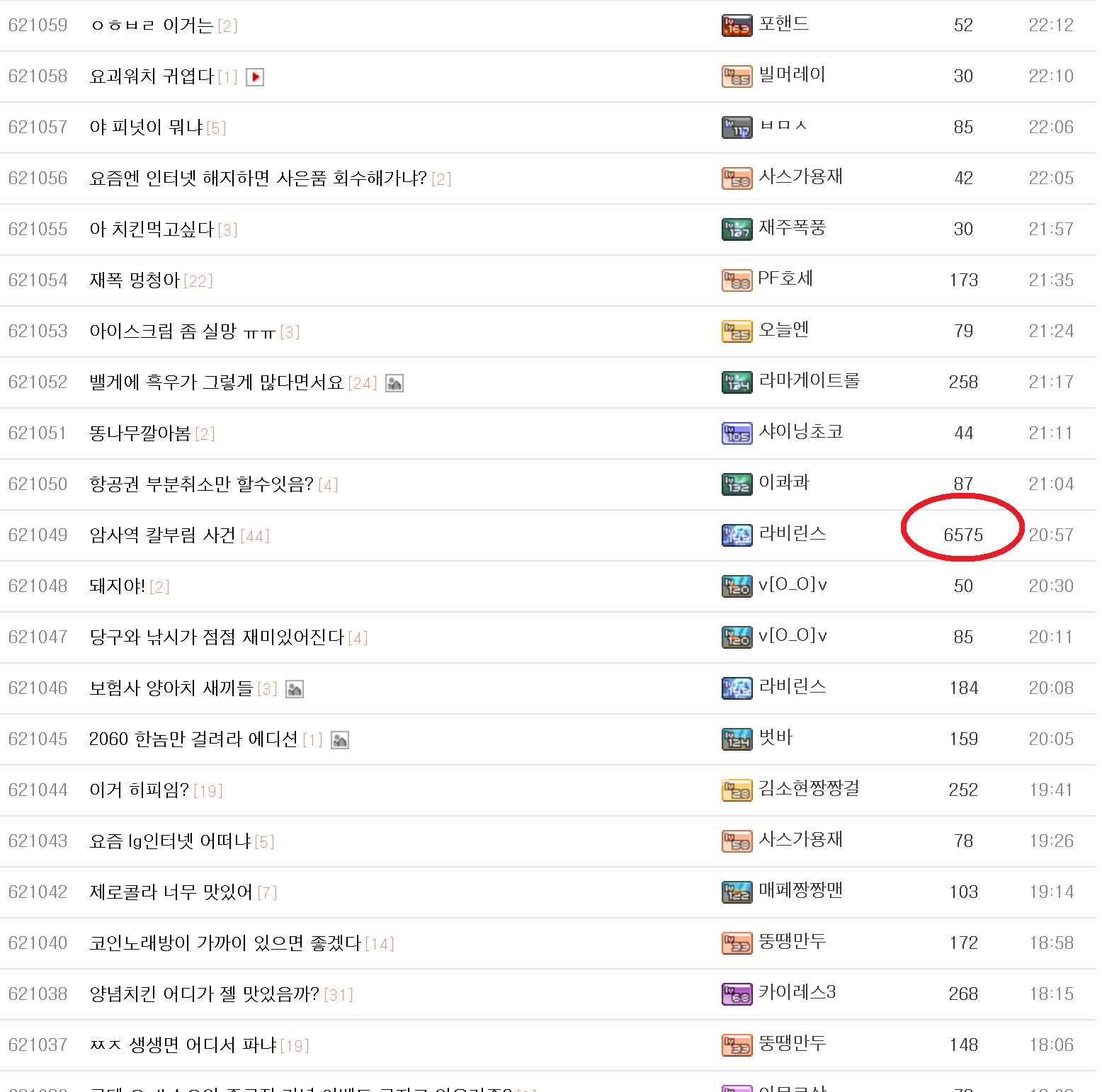Open the 아 치킨먹고싶다 post

(152, 229)
